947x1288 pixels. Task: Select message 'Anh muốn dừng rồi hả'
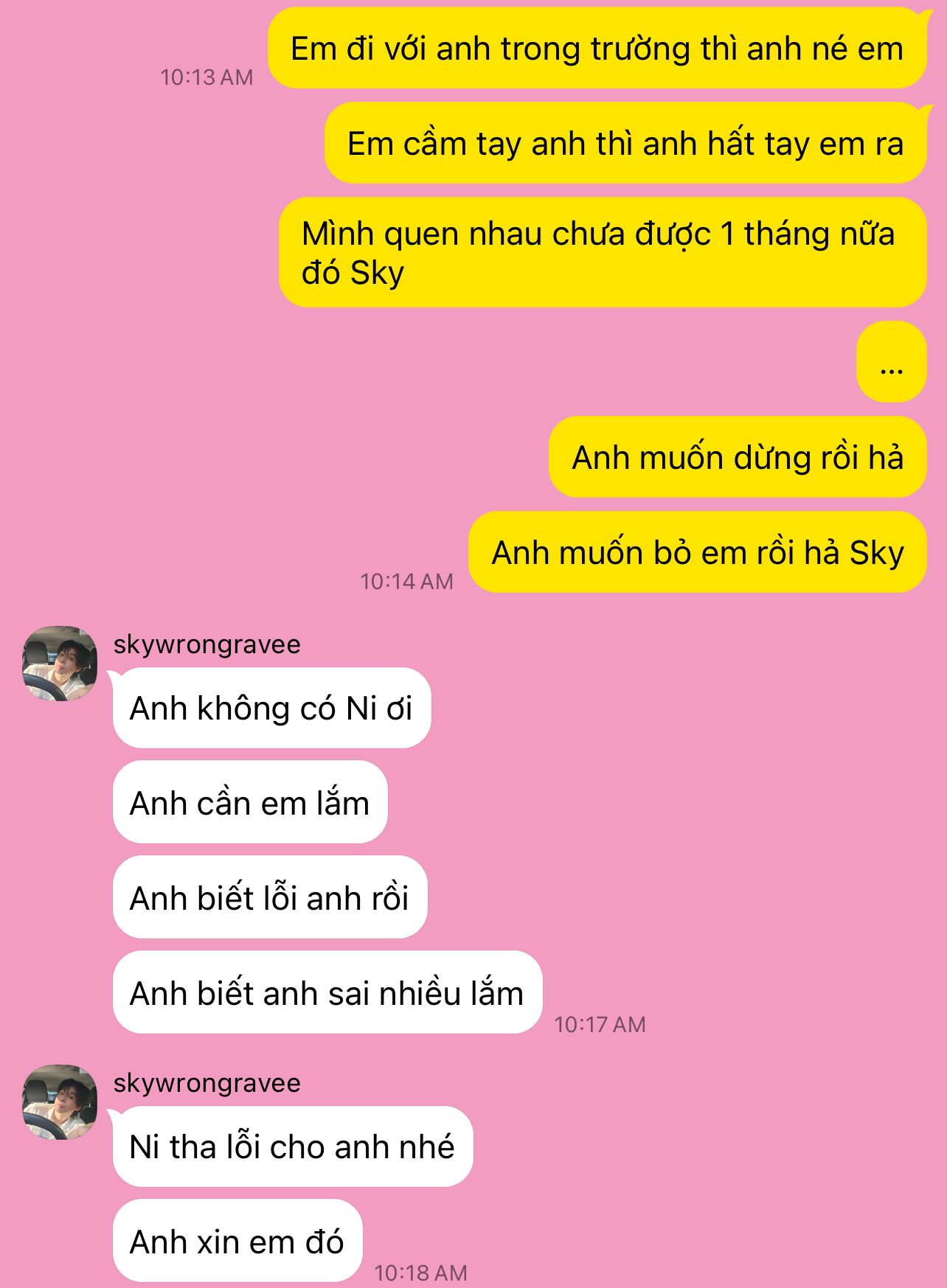point(738,457)
